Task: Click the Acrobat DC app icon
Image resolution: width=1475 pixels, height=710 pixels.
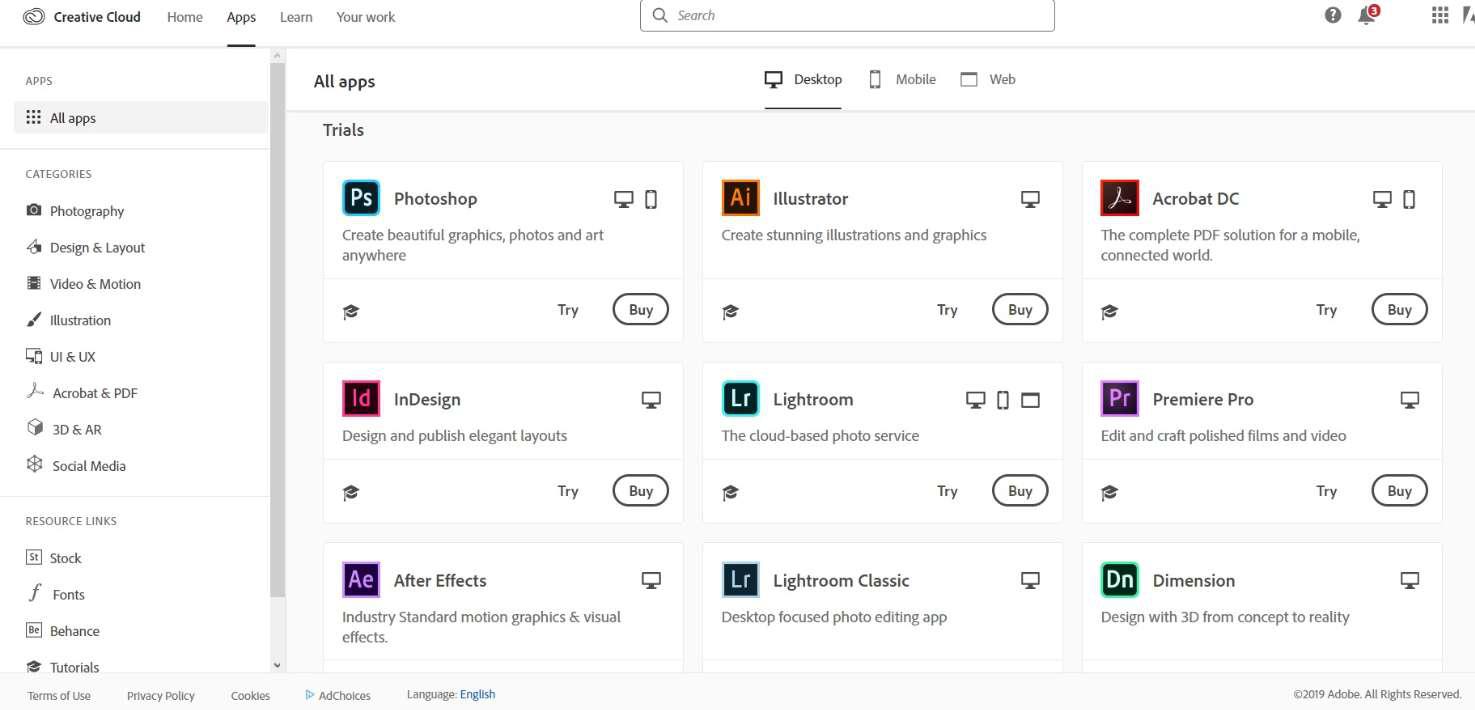Action: click(x=1119, y=198)
